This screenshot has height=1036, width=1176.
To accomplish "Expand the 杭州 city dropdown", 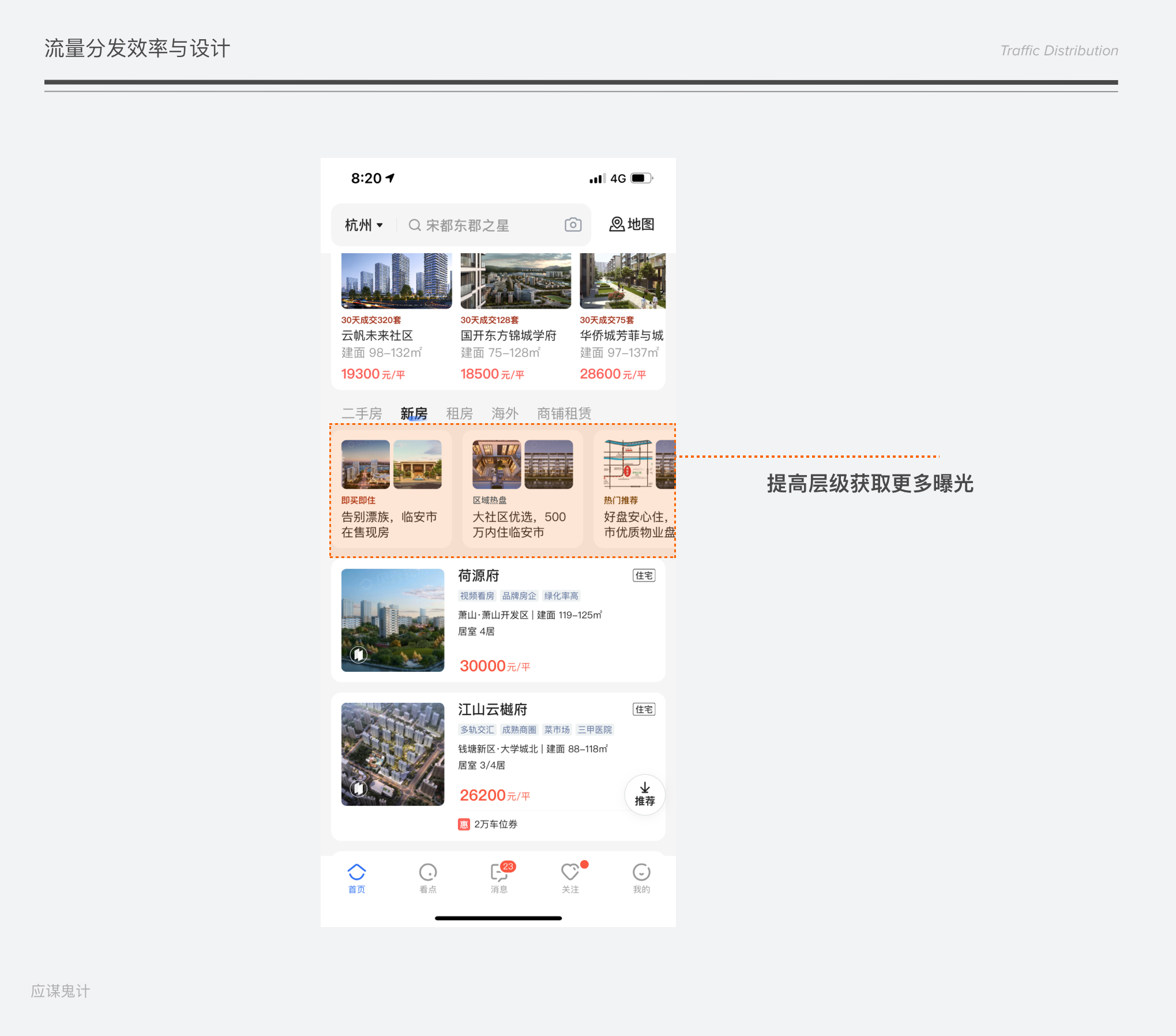I will pyautogui.click(x=364, y=225).
